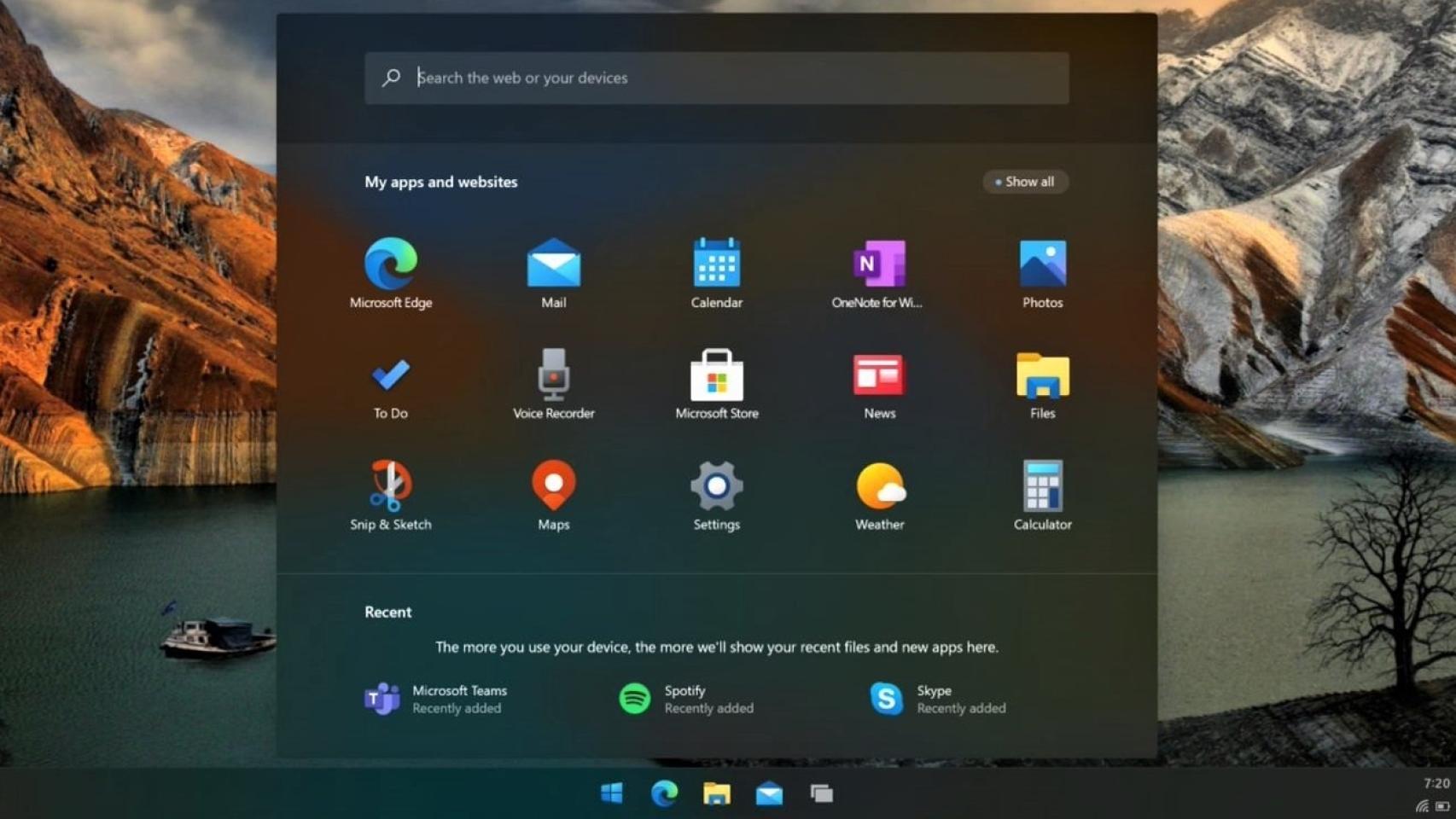This screenshot has height=819, width=1456.
Task: Click the search magnifier icon
Action: click(x=391, y=78)
